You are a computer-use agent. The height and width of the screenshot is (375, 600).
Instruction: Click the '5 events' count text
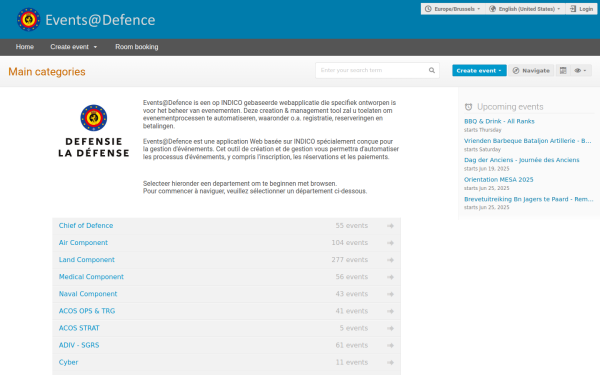[x=354, y=328]
